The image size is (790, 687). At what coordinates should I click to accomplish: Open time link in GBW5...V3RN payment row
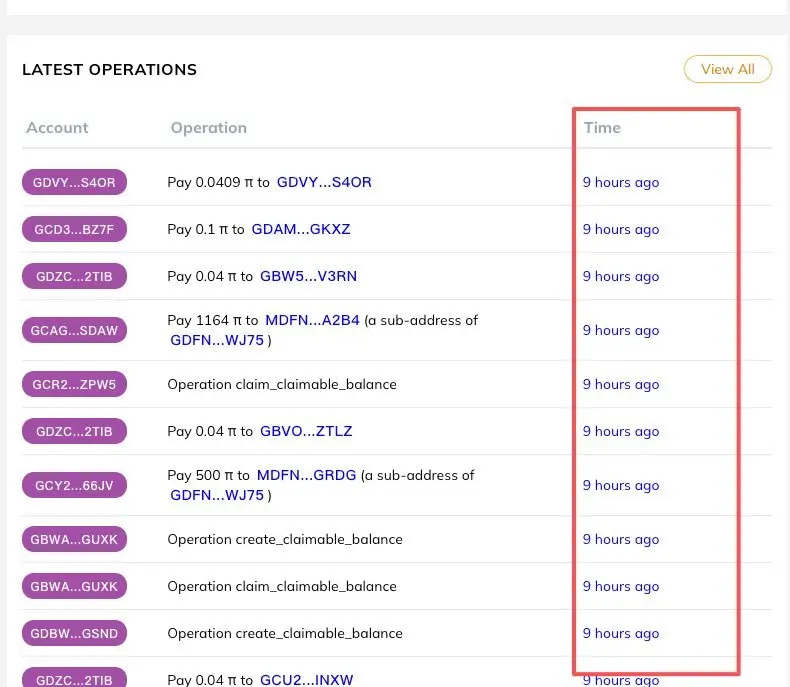tap(621, 277)
